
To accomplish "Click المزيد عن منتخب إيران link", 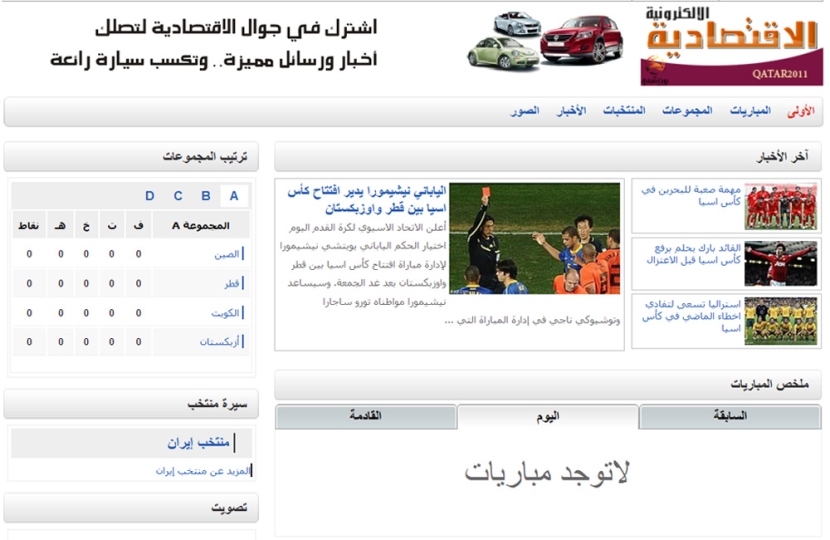I will (x=203, y=471).
